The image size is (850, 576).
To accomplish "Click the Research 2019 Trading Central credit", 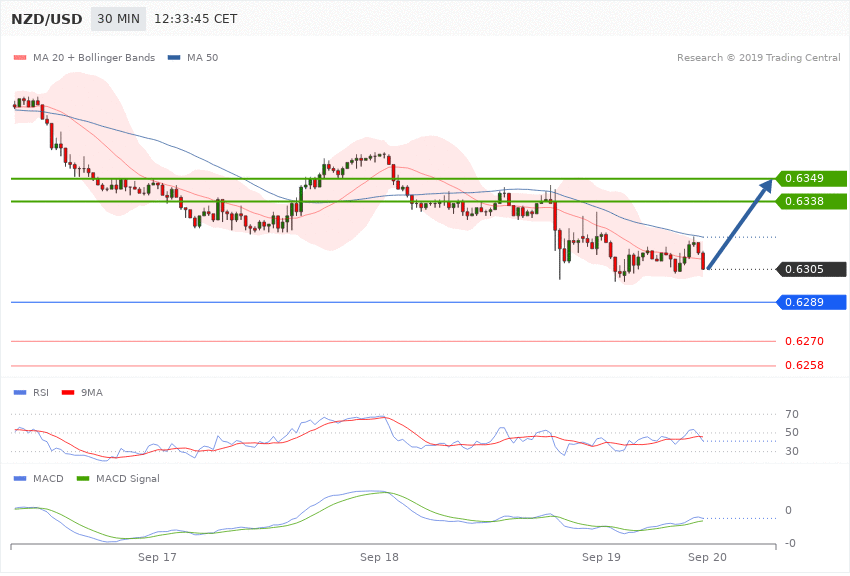I will pyautogui.click(x=758, y=57).
